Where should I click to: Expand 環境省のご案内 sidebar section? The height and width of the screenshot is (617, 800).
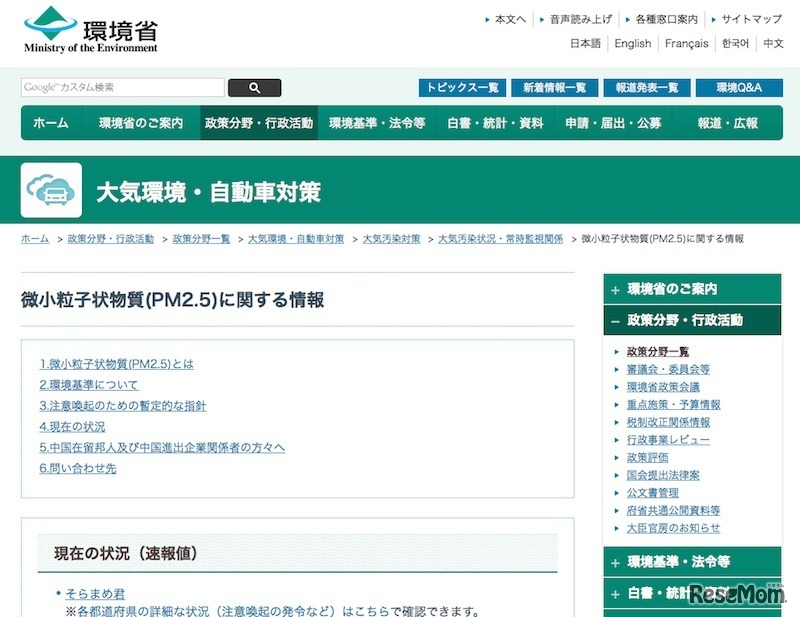coord(692,289)
